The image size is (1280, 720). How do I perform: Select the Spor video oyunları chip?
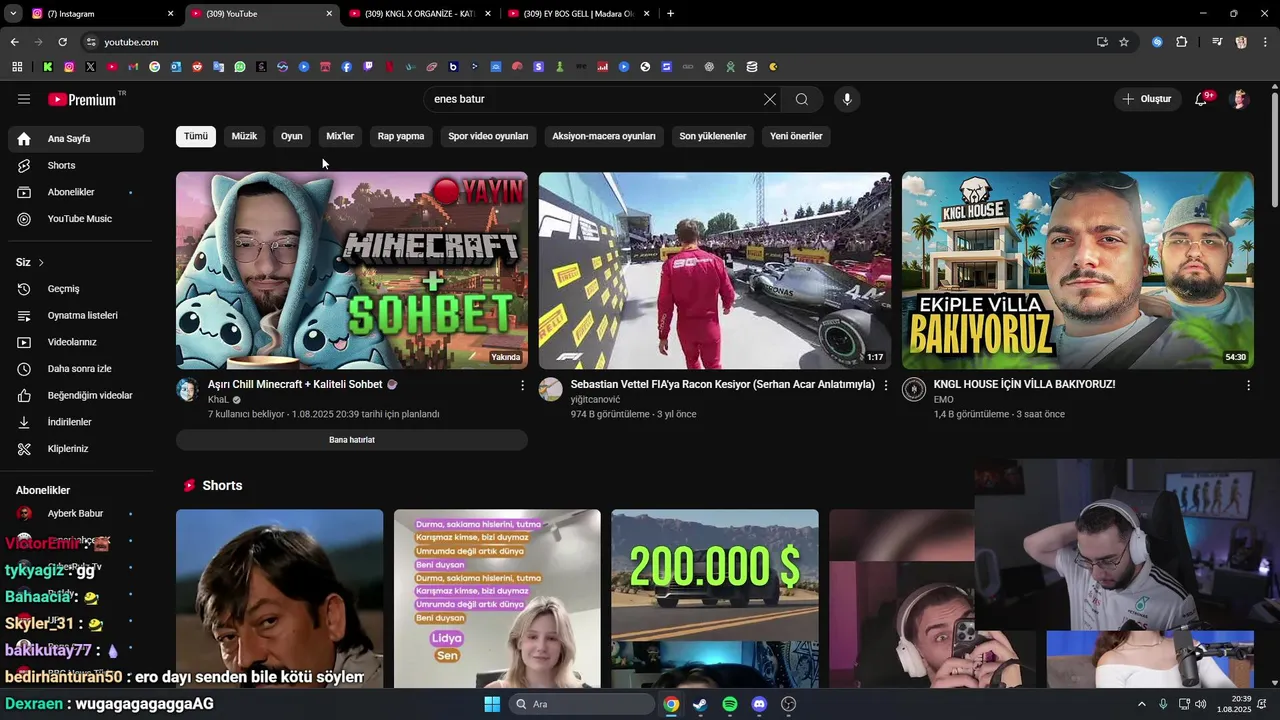pyautogui.click(x=488, y=136)
